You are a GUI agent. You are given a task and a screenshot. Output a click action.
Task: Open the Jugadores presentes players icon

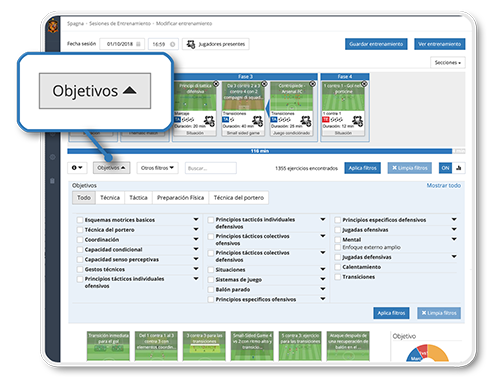point(191,44)
